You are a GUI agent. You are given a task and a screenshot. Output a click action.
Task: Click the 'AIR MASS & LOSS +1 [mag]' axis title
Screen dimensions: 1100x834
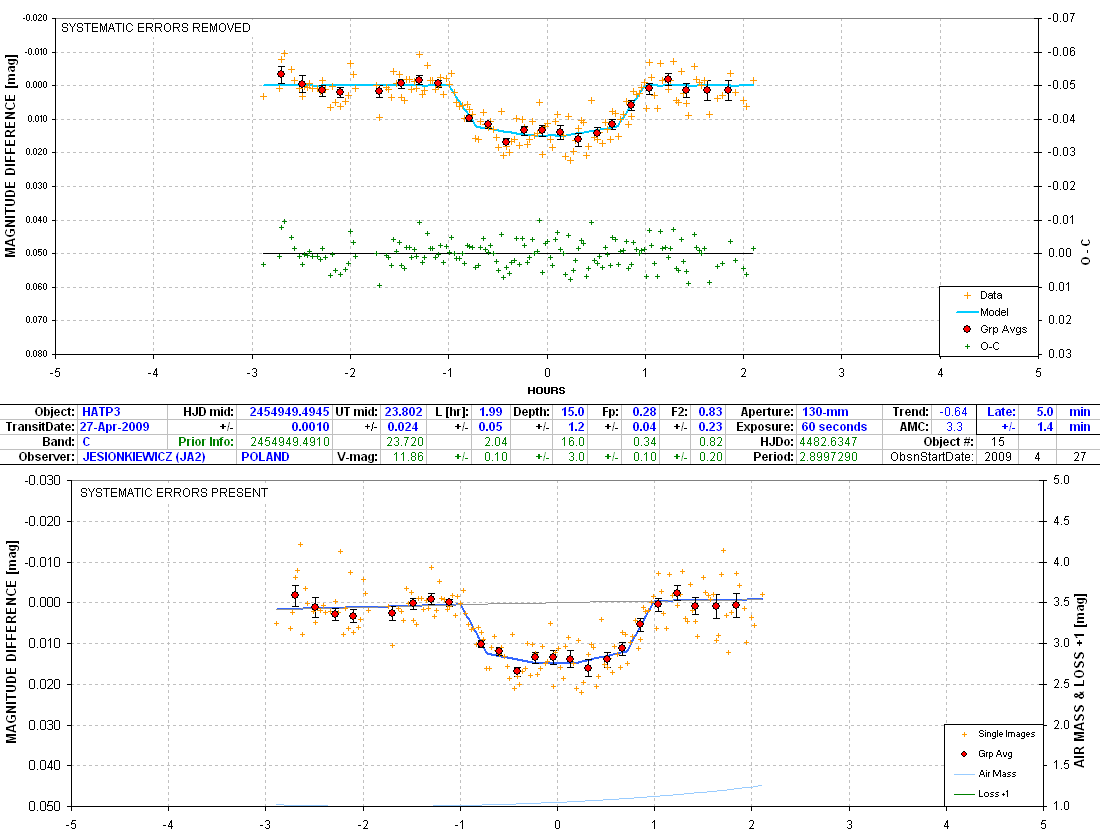(1082, 680)
